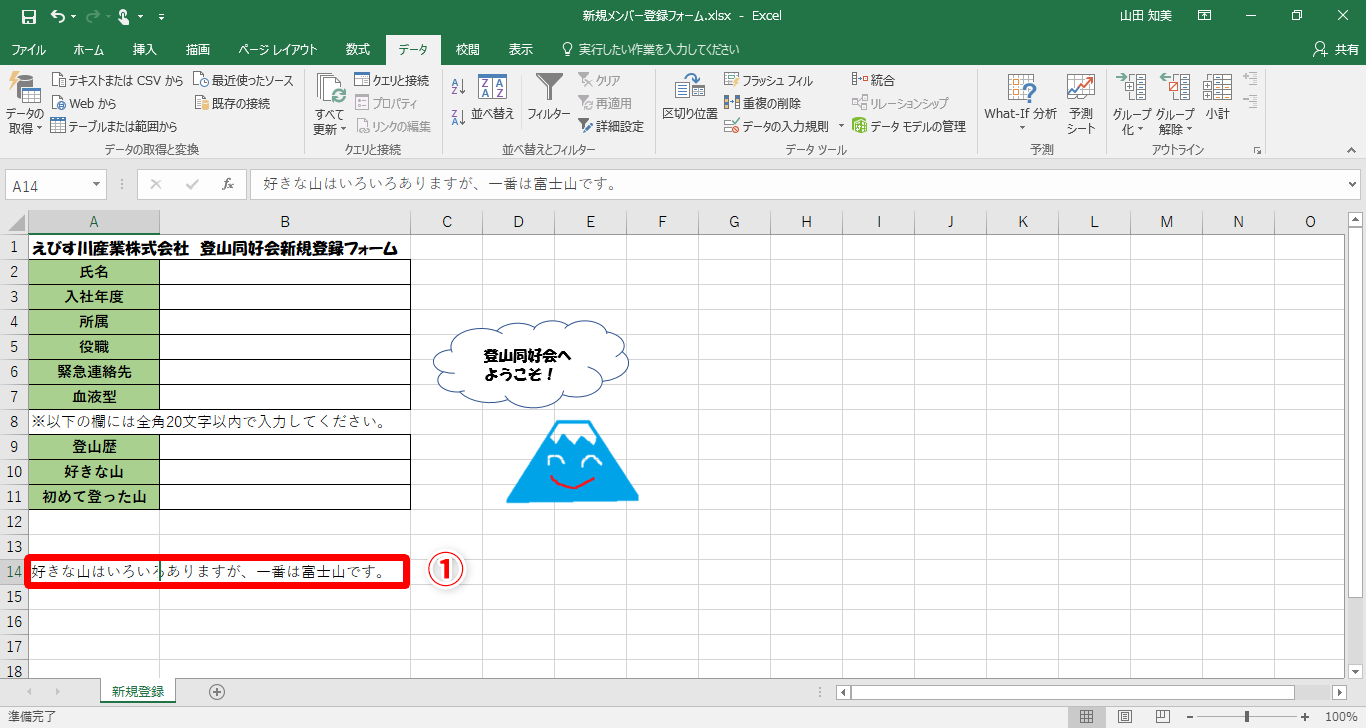This screenshot has width=1366, height=728.
Task: Click zoom out minus button
Action: [x=1189, y=717]
